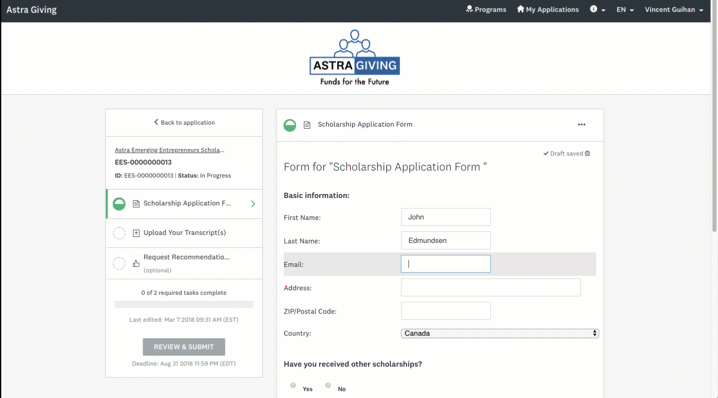Click green progress icon in form header
Screen dimensions: 718x398
pos(290,125)
